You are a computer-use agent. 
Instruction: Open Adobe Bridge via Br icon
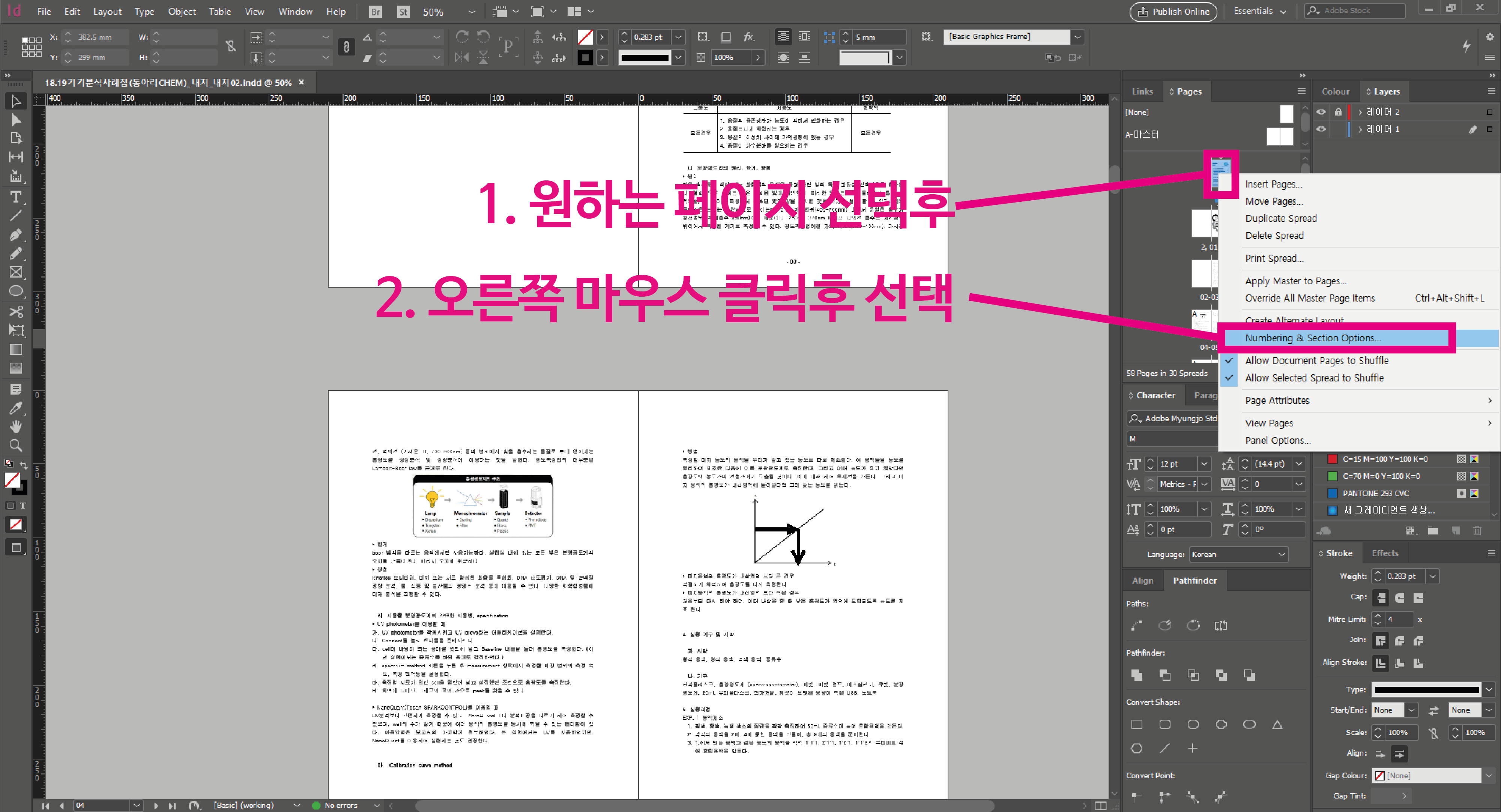tap(375, 12)
